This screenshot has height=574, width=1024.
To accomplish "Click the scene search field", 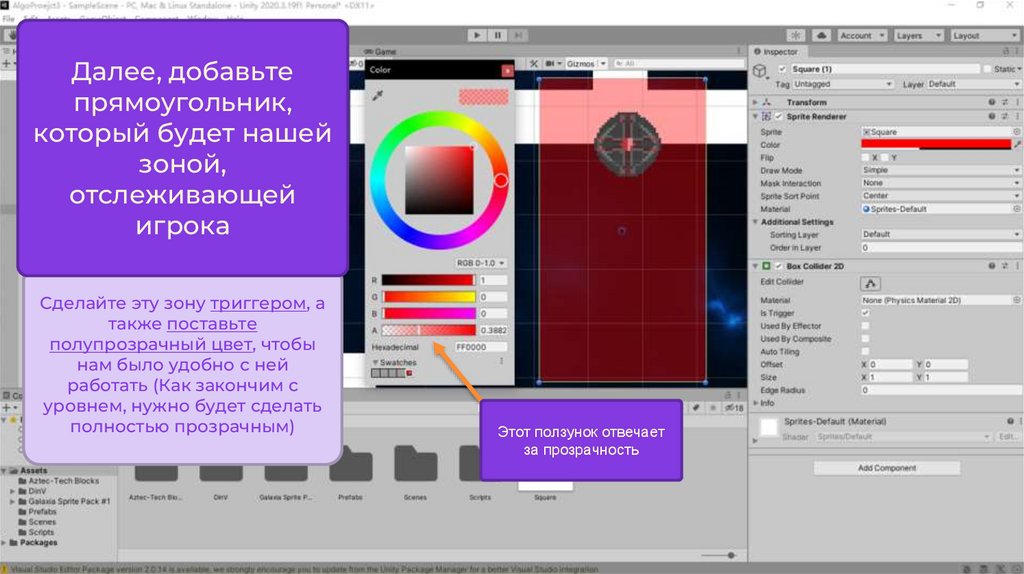I will 679,63.
